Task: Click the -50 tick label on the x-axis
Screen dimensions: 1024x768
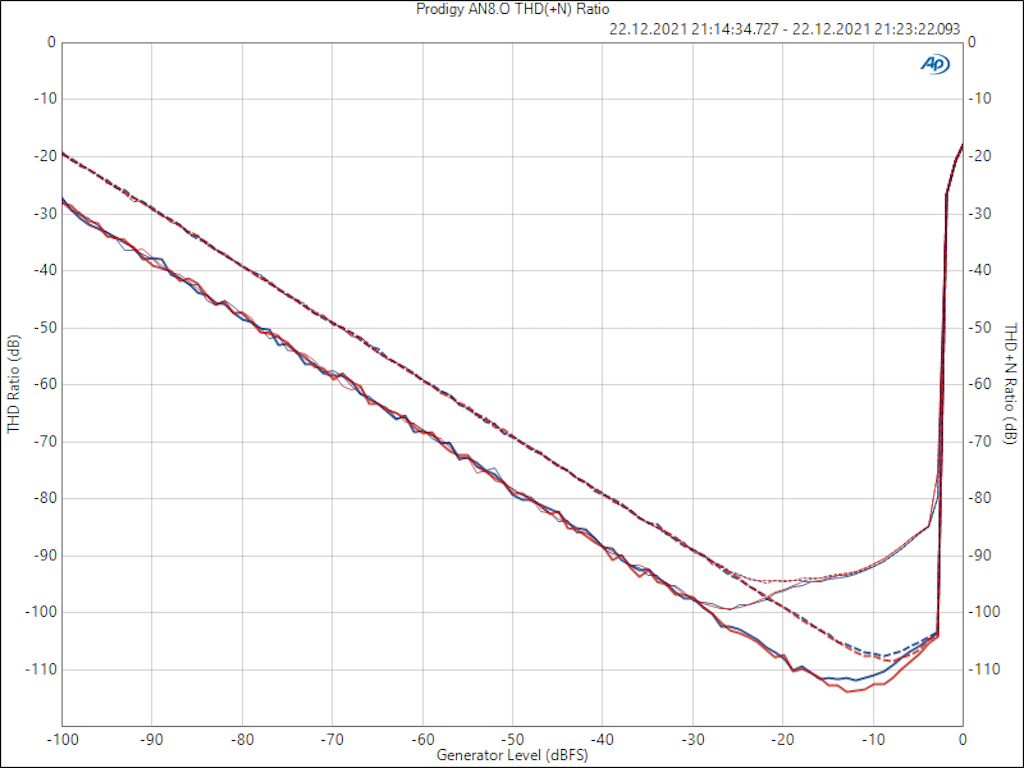Action: point(512,740)
